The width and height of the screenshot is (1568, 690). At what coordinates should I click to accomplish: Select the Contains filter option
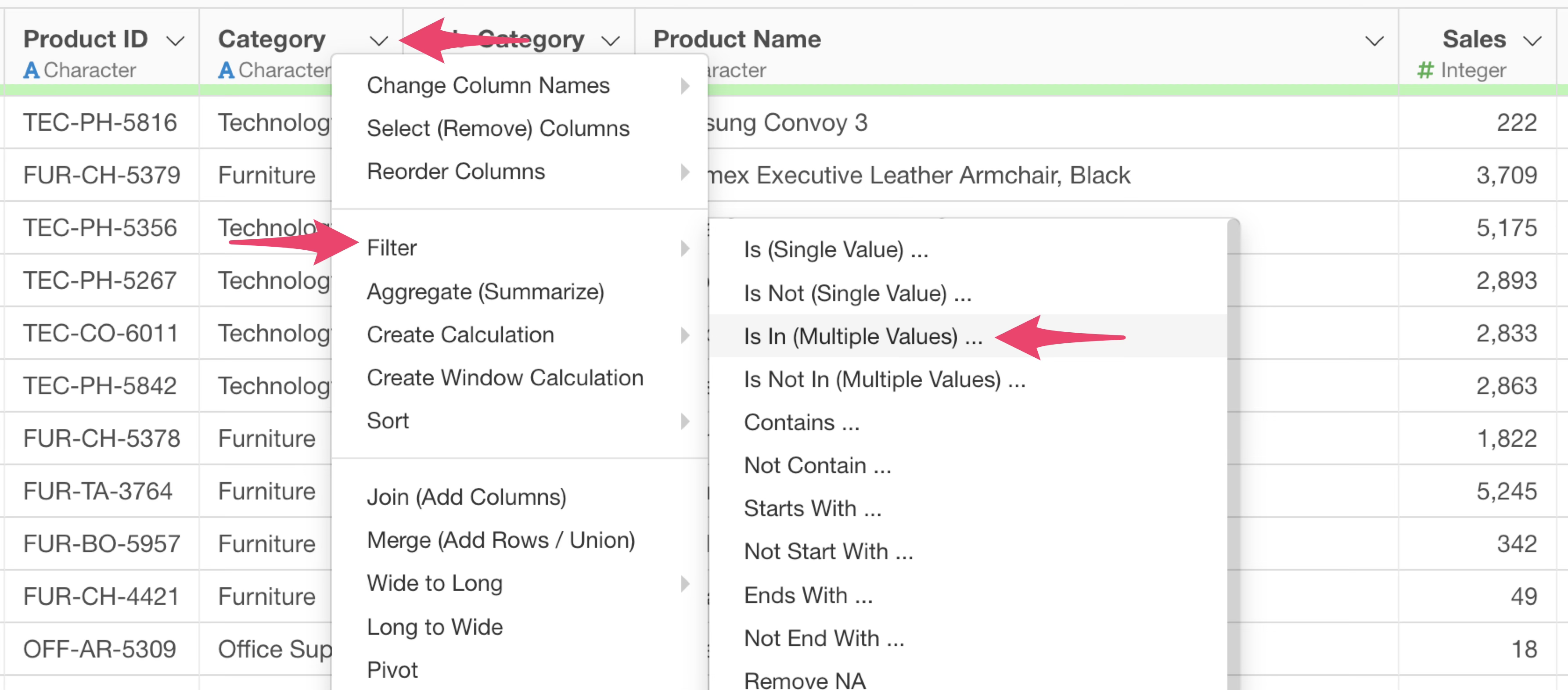(801, 422)
